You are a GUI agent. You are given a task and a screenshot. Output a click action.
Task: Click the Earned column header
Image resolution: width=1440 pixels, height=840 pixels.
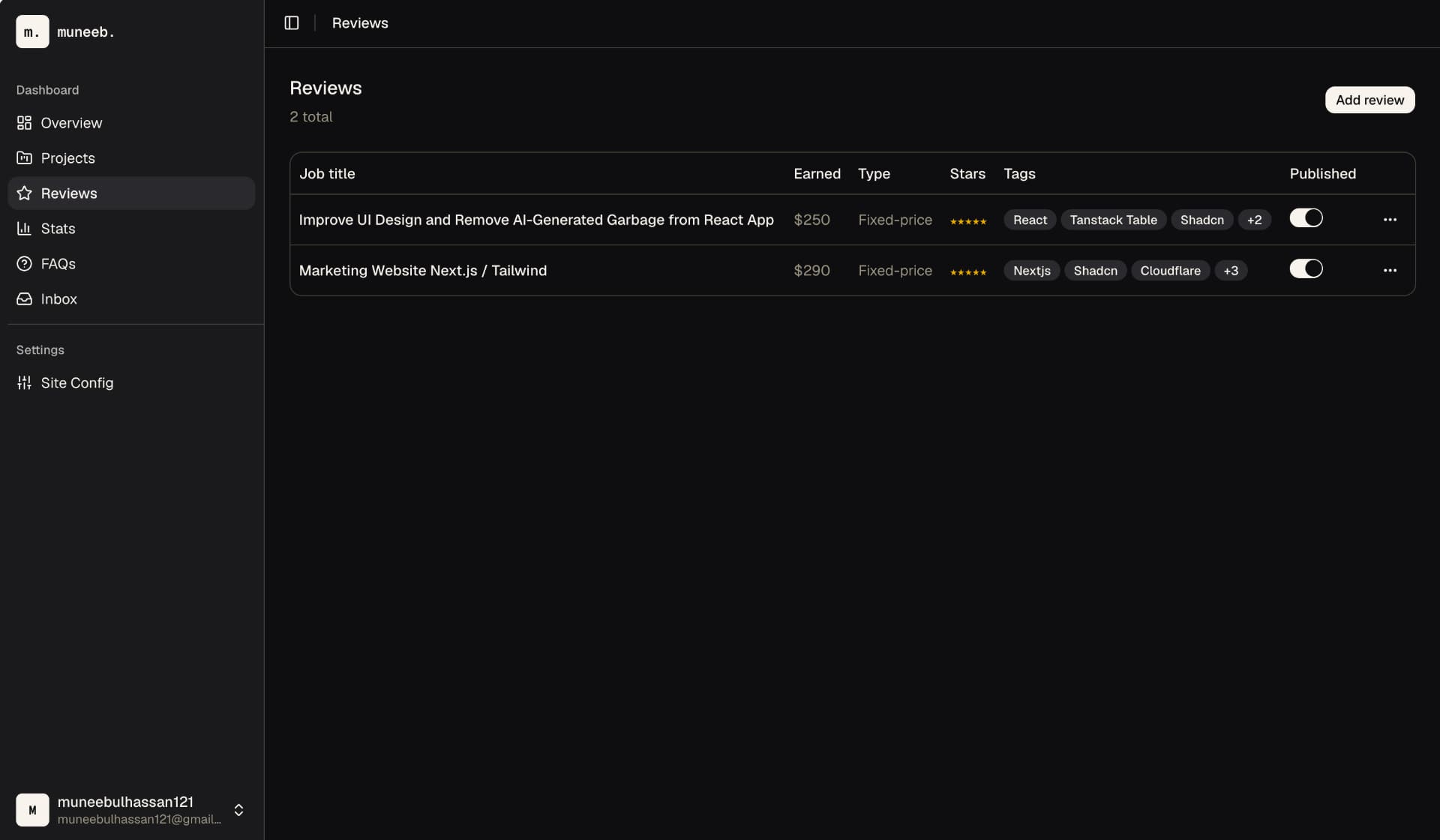click(x=817, y=174)
